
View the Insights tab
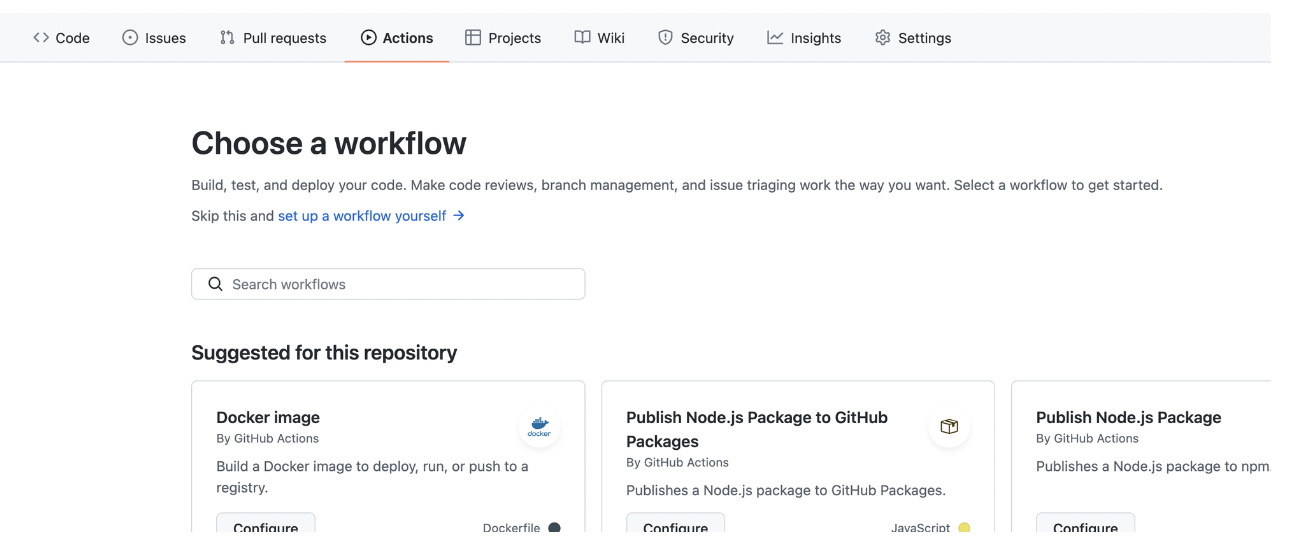pyautogui.click(x=804, y=38)
